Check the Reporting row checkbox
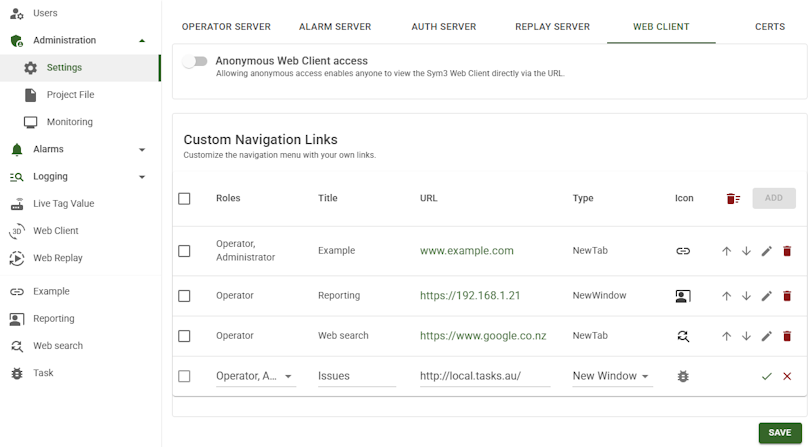Viewport: 809px width, 447px height. click(184, 296)
